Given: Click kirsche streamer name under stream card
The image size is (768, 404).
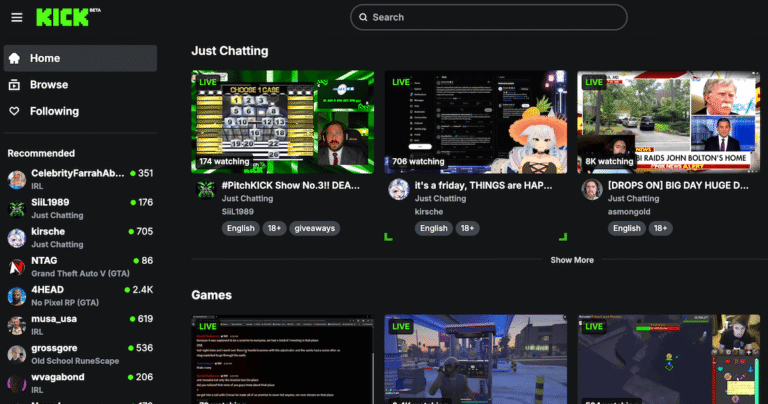Looking at the screenshot, I should pyautogui.click(x=429, y=212).
